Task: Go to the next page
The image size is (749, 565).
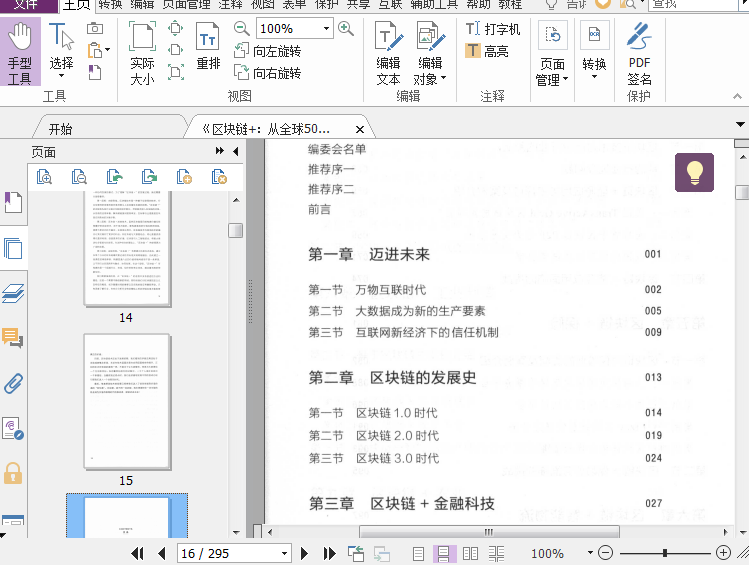Action: coord(304,554)
